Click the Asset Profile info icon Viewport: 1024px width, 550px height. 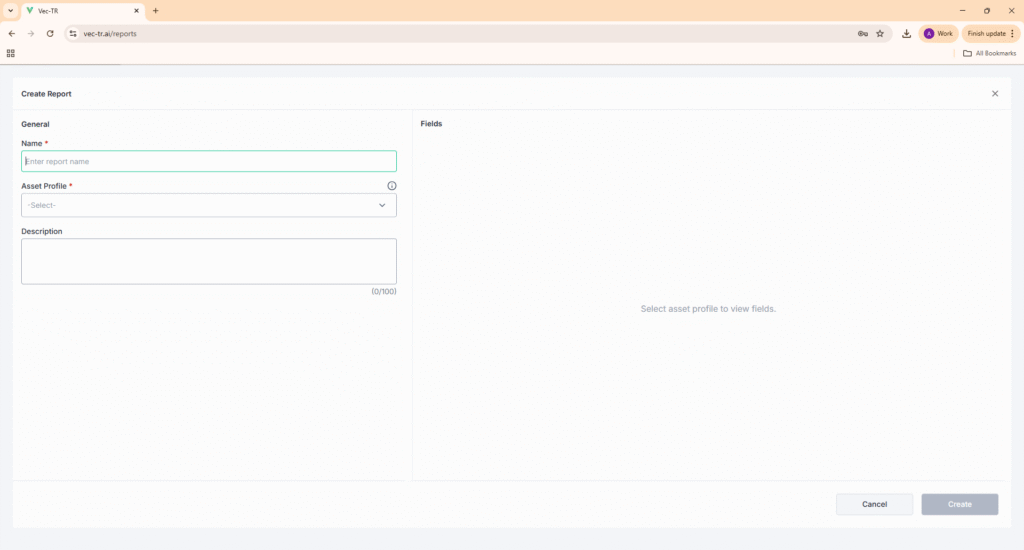click(391, 186)
